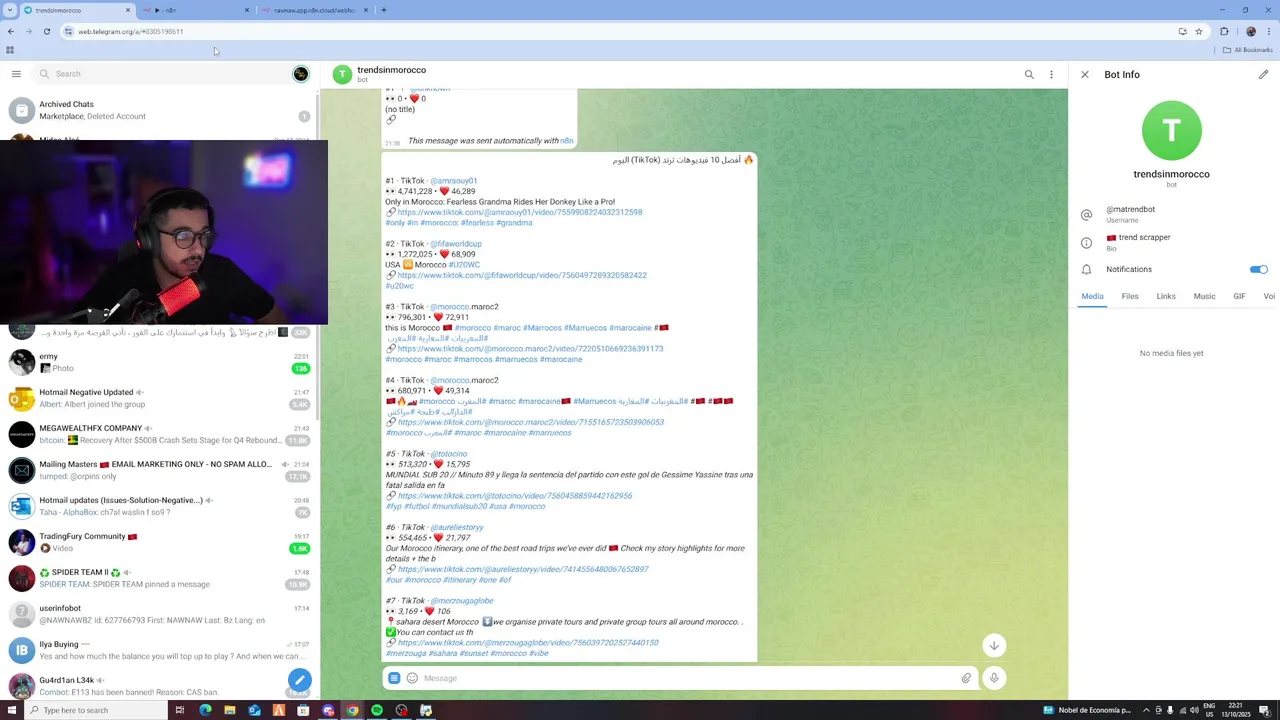Reload the Telegram page
The width and height of the screenshot is (1280, 720).
tap(46, 31)
